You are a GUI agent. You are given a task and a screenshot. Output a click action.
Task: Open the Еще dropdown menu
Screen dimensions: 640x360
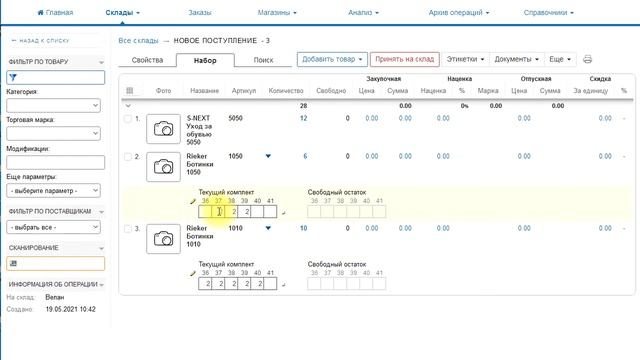[560, 59]
